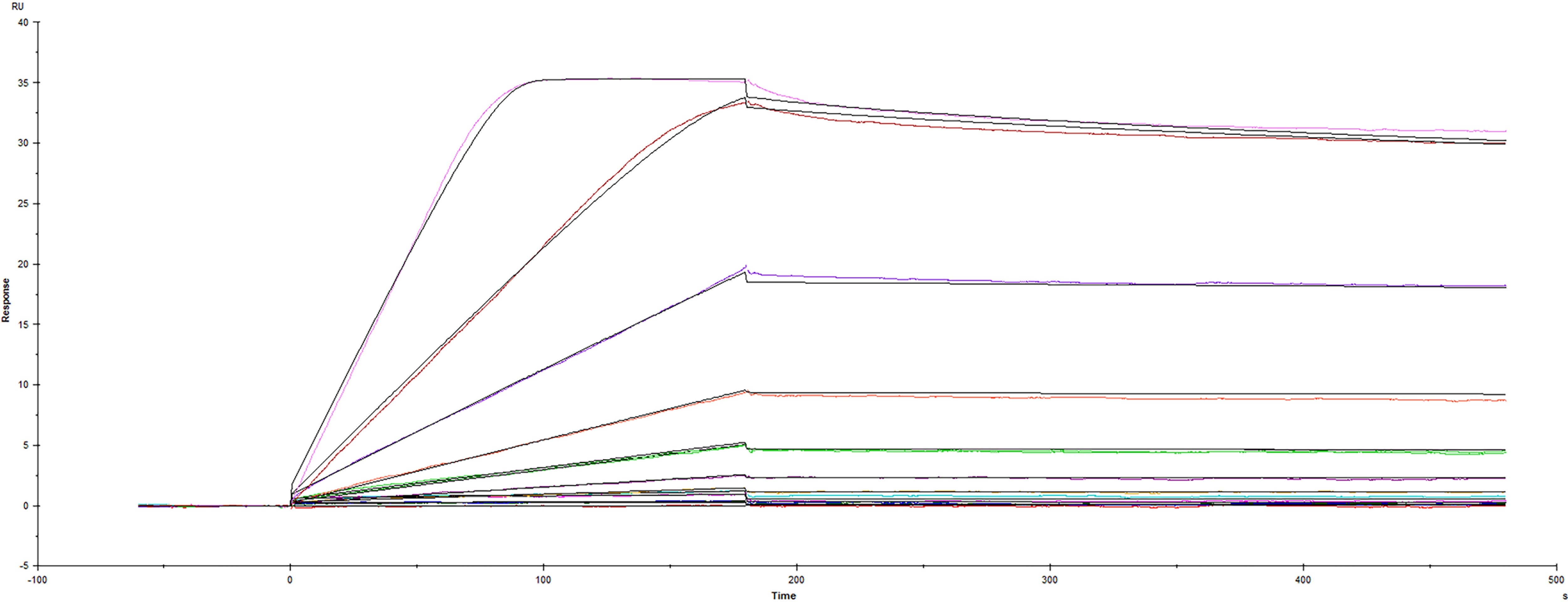Click the -100 tick label on time axis
Image resolution: width=1568 pixels, height=602 pixels.
[37, 580]
